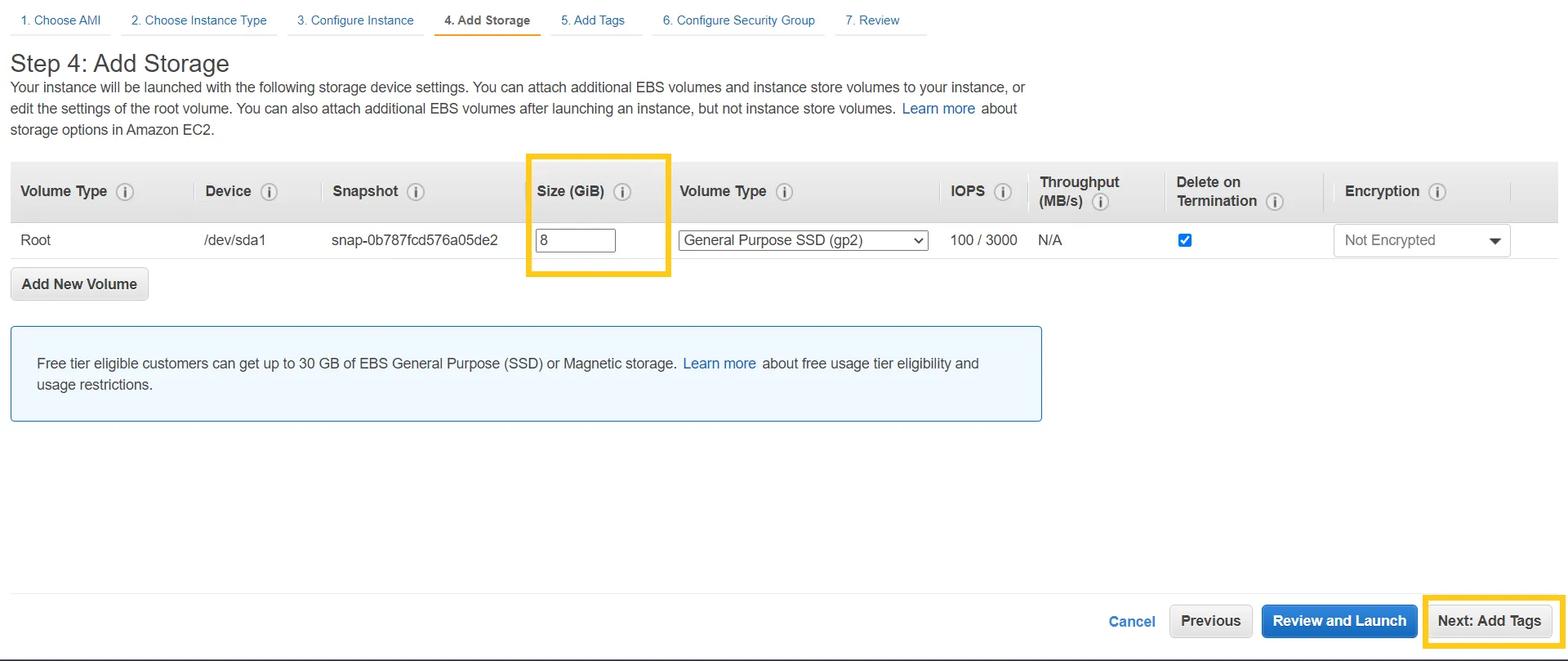This screenshot has width=1568, height=661.
Task: Go to Configure Security Group tab
Action: click(x=738, y=20)
